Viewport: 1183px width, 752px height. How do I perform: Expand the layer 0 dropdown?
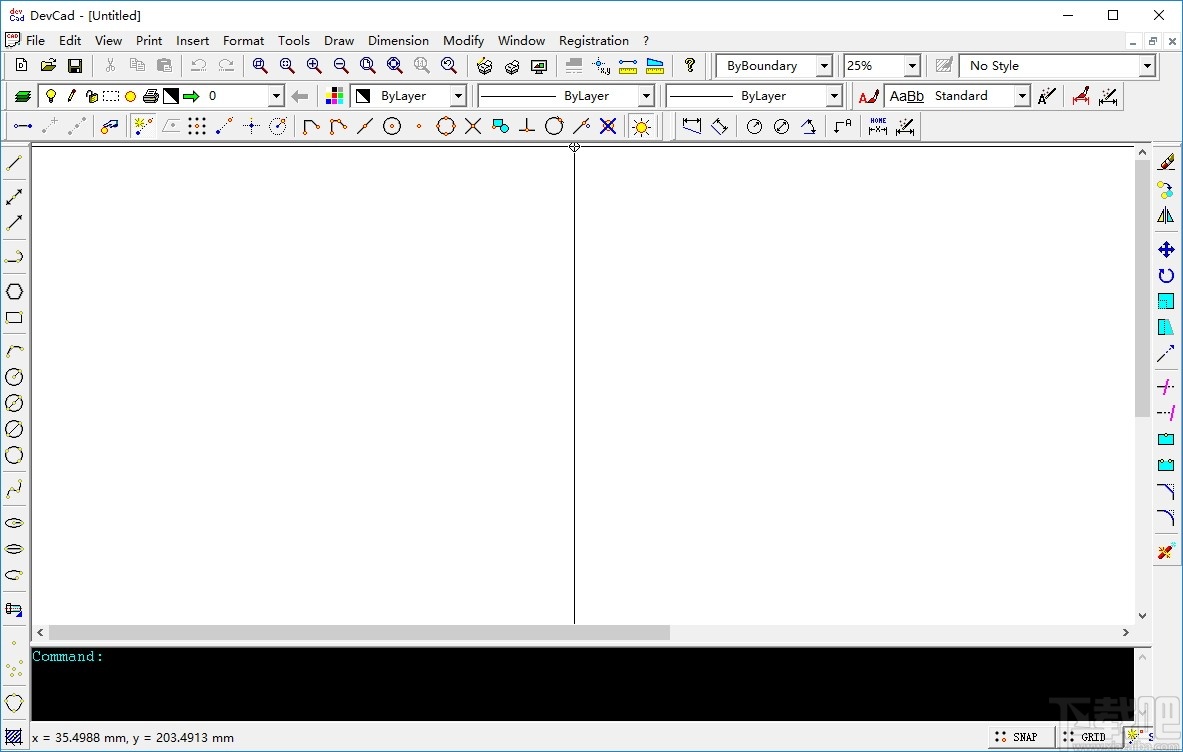[276, 96]
